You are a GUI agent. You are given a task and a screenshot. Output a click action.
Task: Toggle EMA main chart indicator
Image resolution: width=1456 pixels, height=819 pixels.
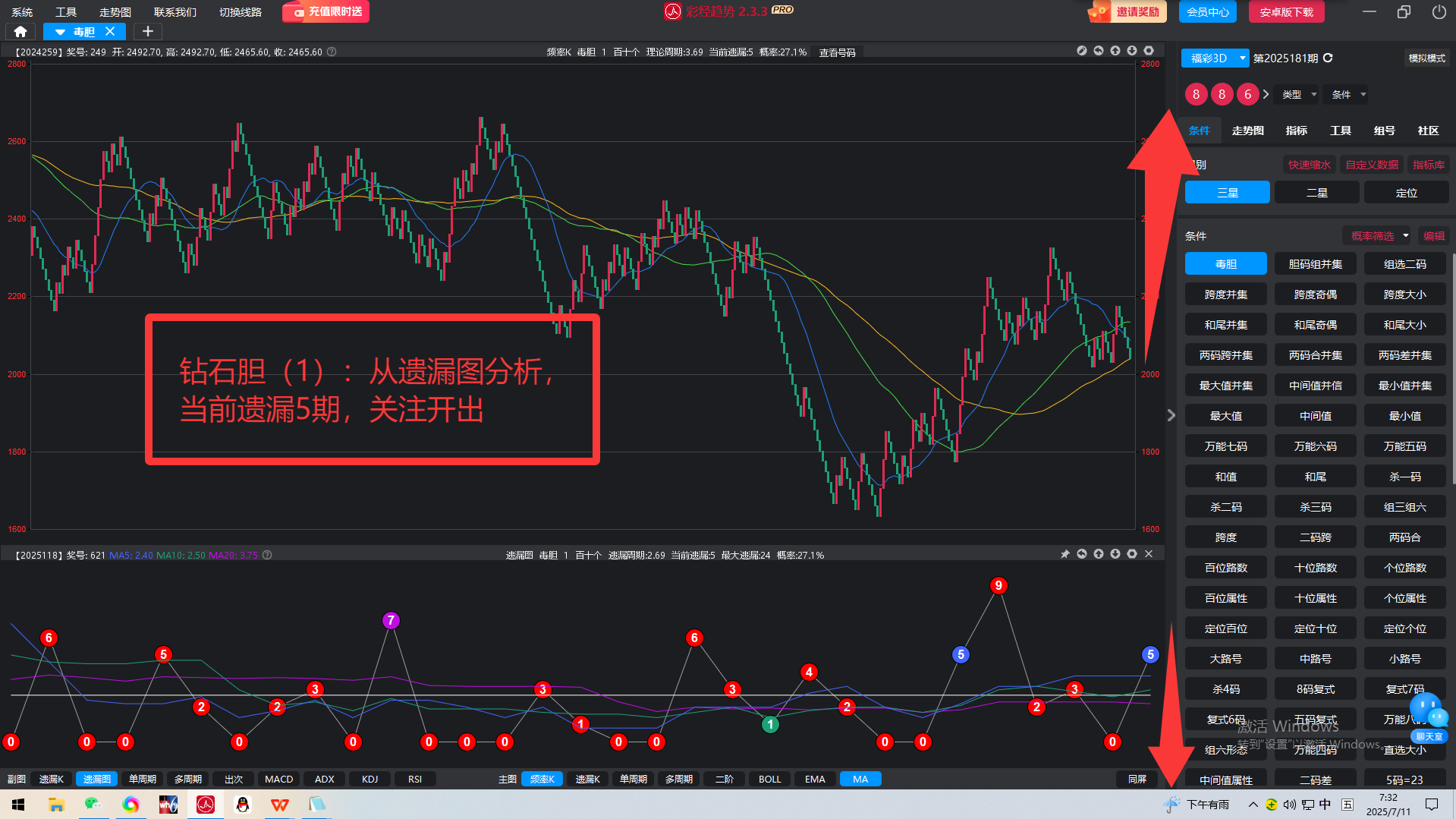click(815, 779)
